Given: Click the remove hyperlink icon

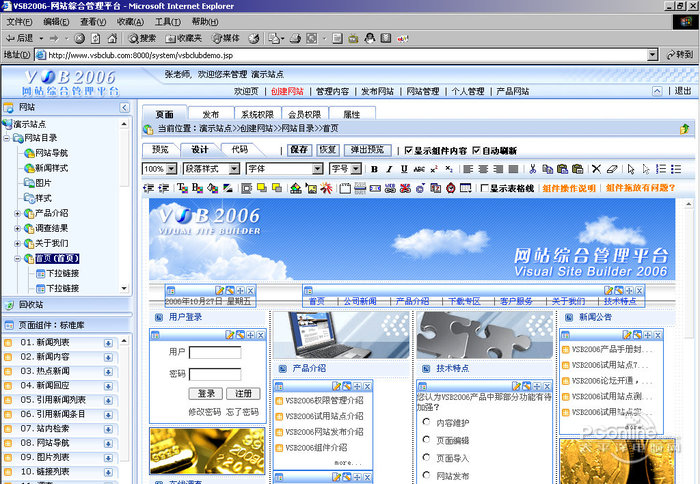Looking at the screenshot, I should [x=405, y=188].
